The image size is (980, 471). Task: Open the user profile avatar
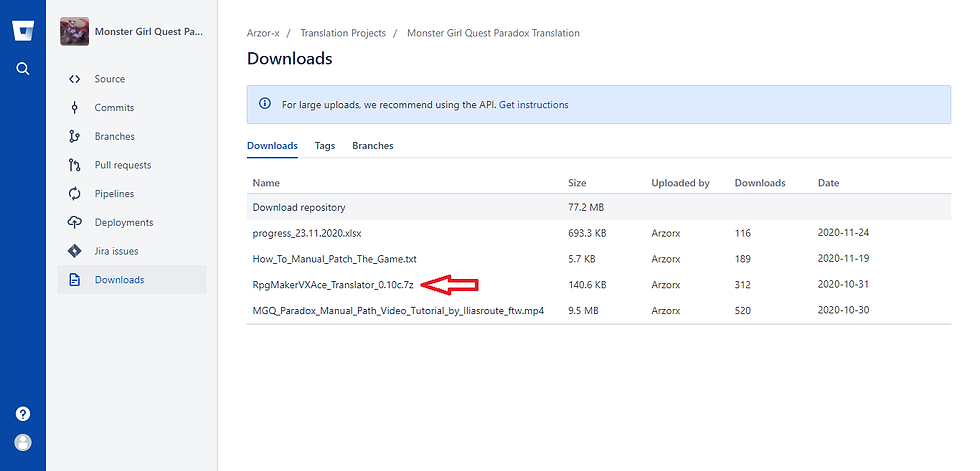click(x=22, y=442)
